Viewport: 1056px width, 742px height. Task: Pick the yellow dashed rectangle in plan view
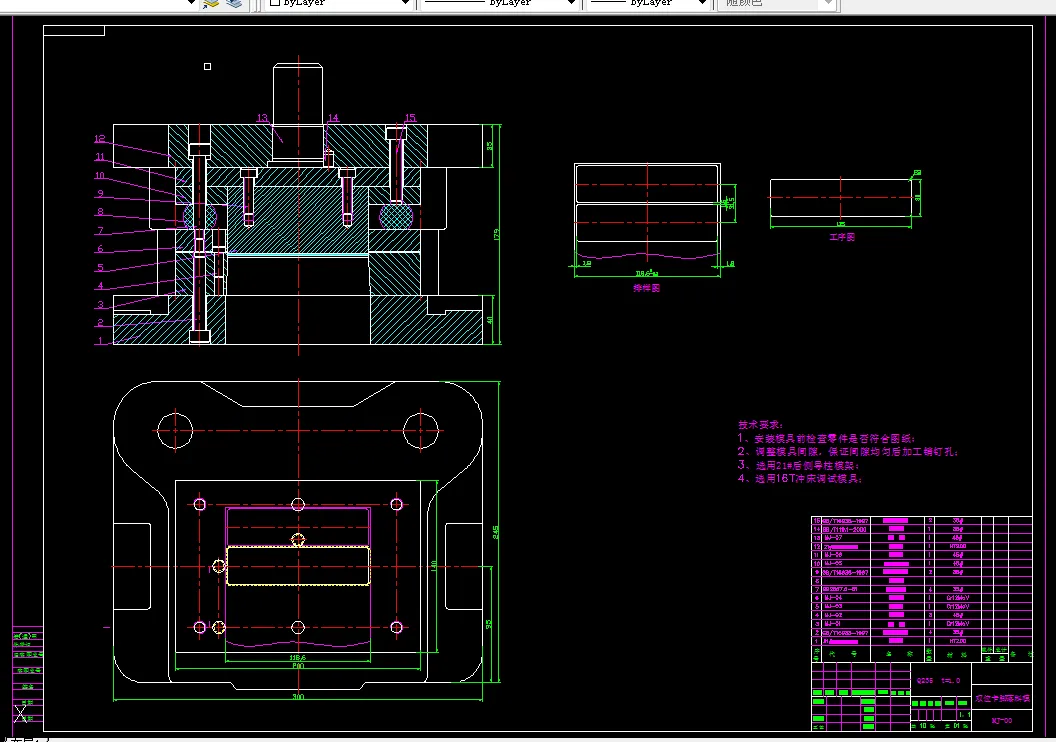point(298,566)
